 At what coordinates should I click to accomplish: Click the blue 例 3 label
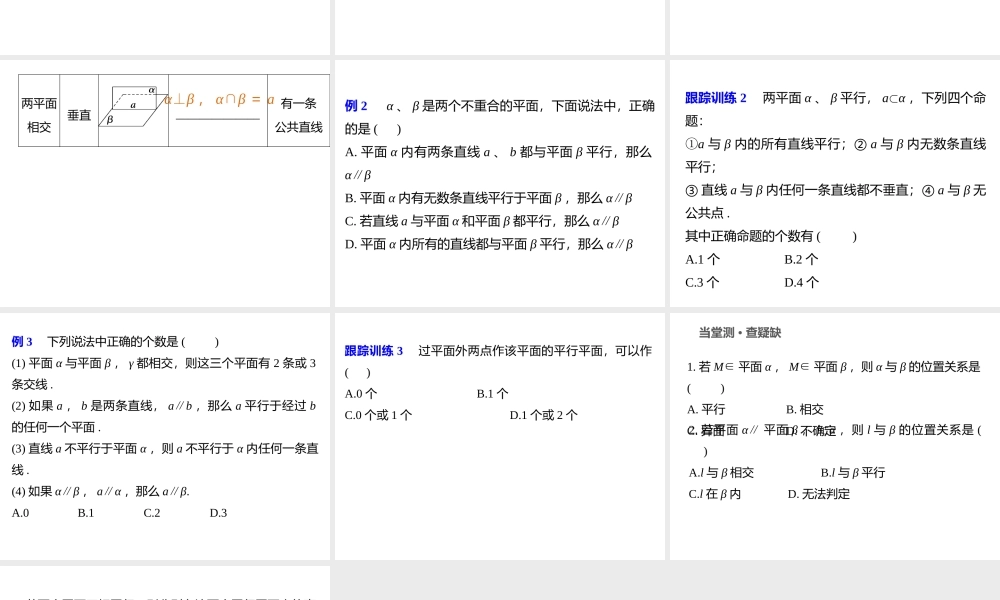tap(22, 342)
